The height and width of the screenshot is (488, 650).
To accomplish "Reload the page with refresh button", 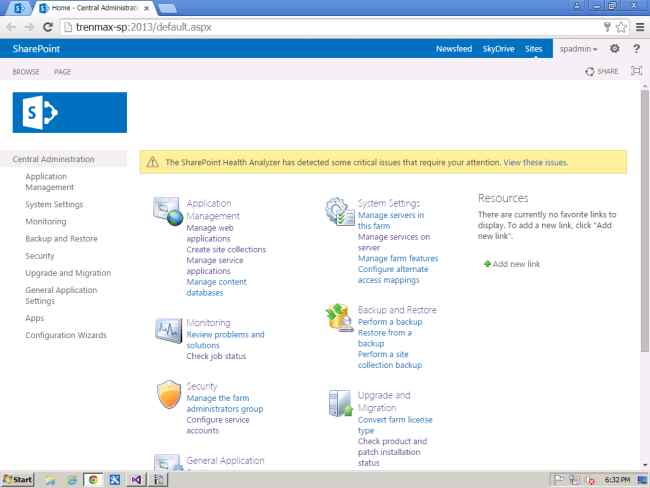I will click(x=48, y=27).
